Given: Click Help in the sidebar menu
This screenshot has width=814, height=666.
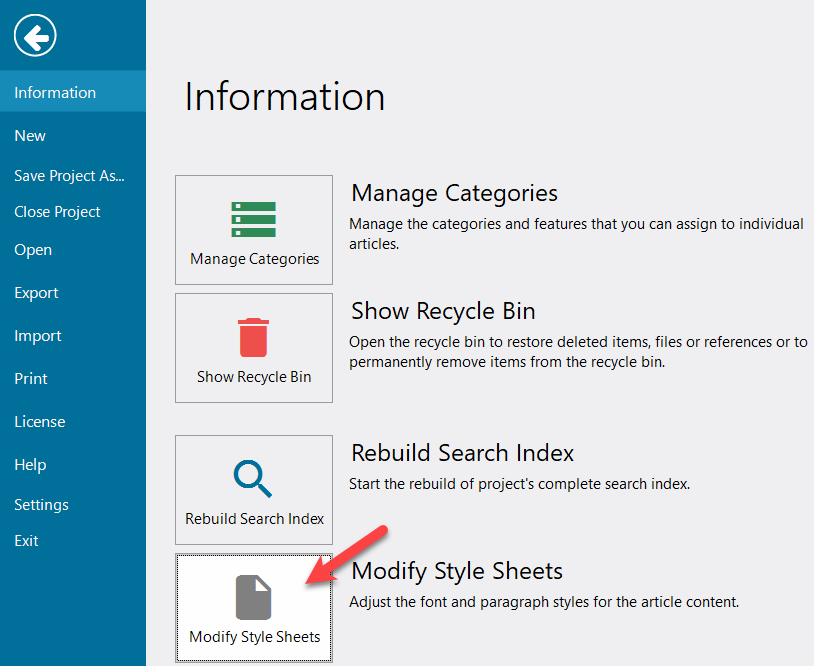Looking at the screenshot, I should [30, 464].
